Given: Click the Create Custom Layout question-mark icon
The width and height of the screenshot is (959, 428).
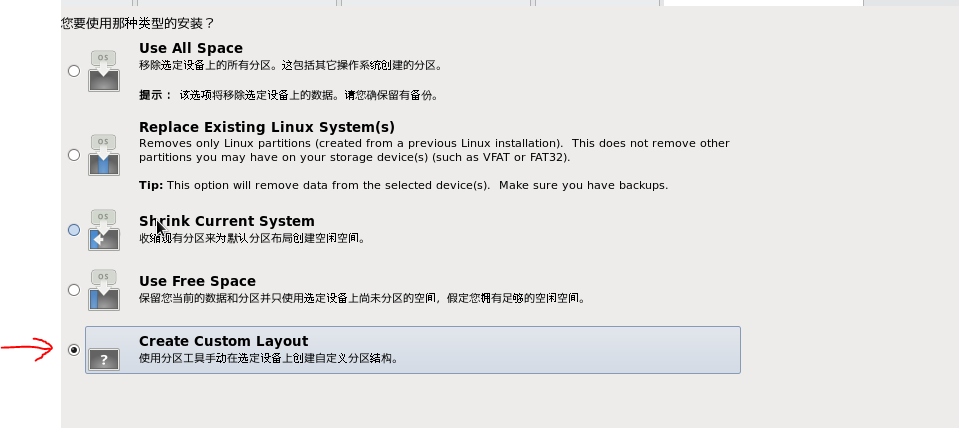Looking at the screenshot, I should (104, 359).
